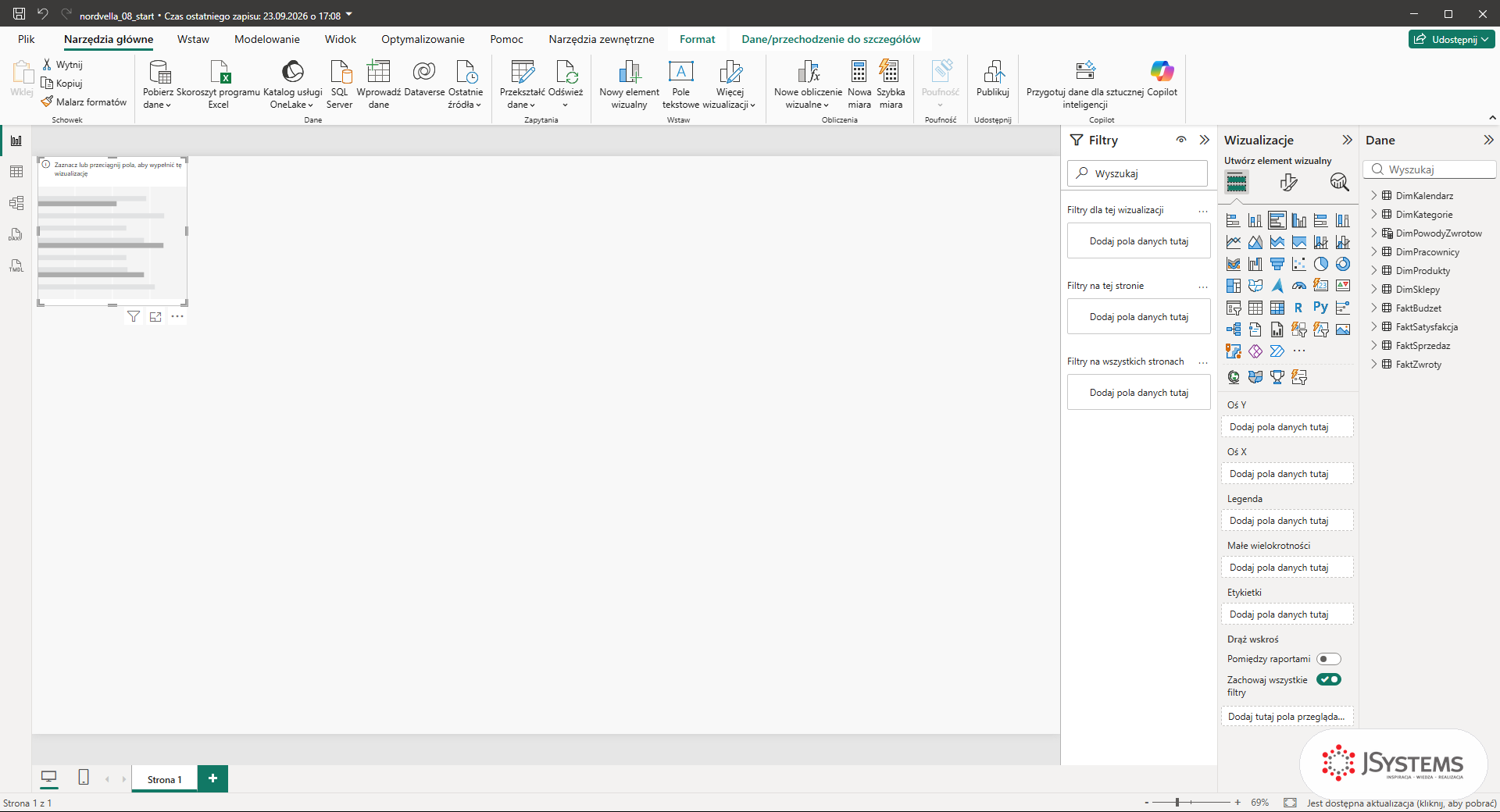
Task: Click in the Dane pane 'Wyszukaj' field
Action: [1430, 169]
